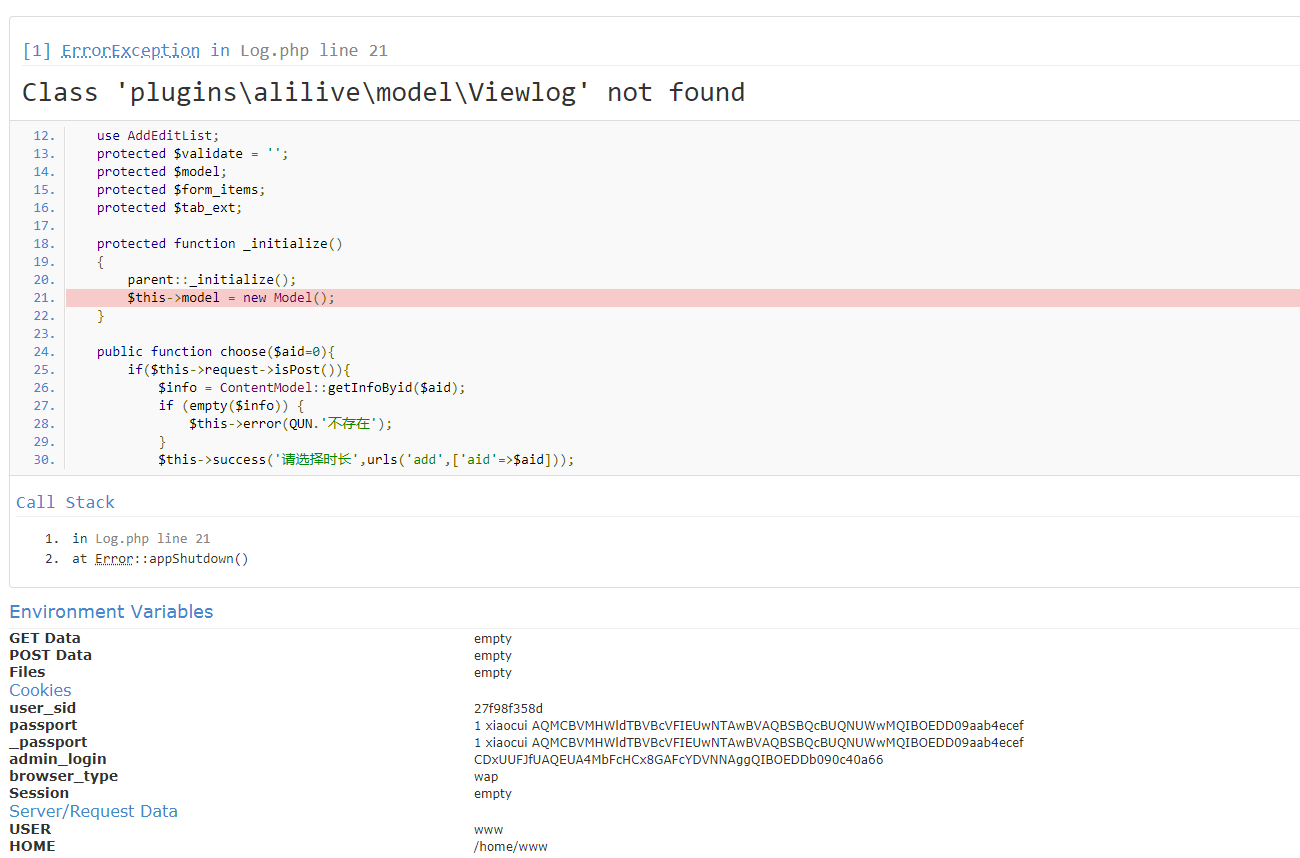Click the Call Stack heading
The width and height of the screenshot is (1300, 858).
pos(65,502)
